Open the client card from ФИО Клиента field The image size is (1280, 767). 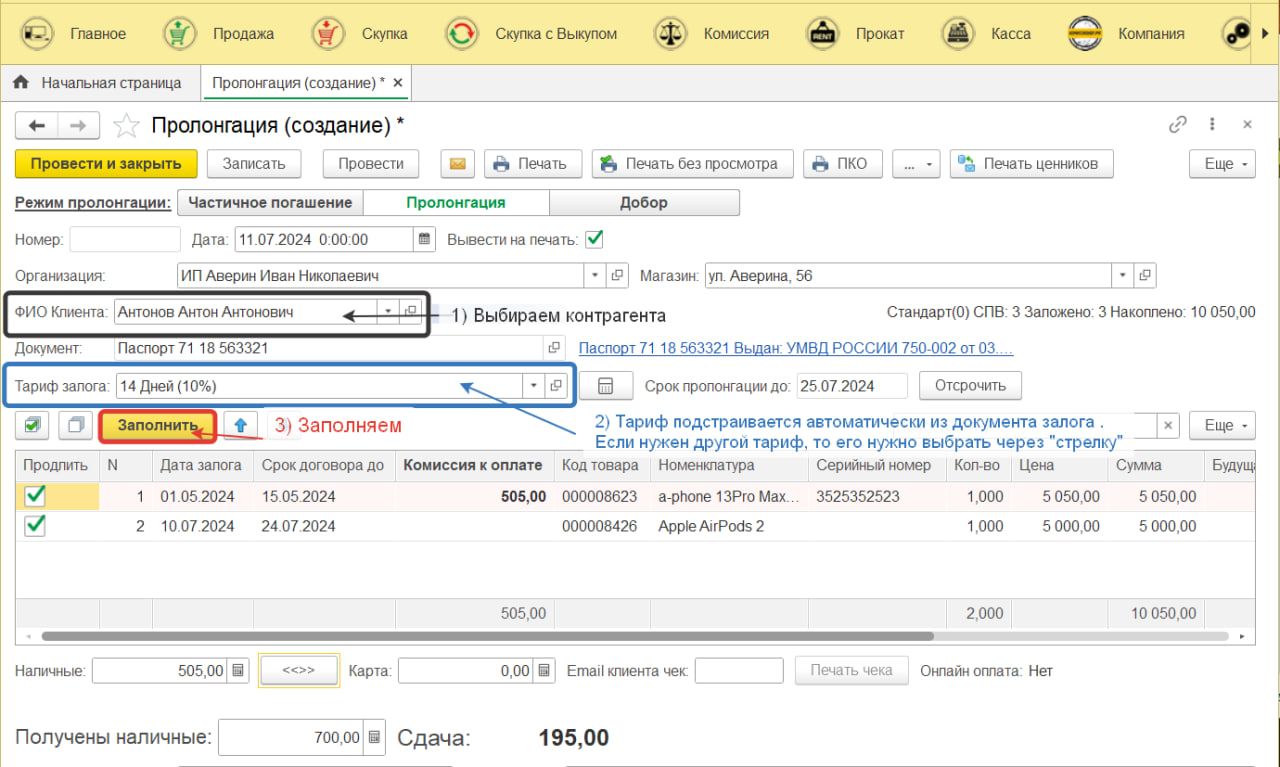(x=410, y=312)
